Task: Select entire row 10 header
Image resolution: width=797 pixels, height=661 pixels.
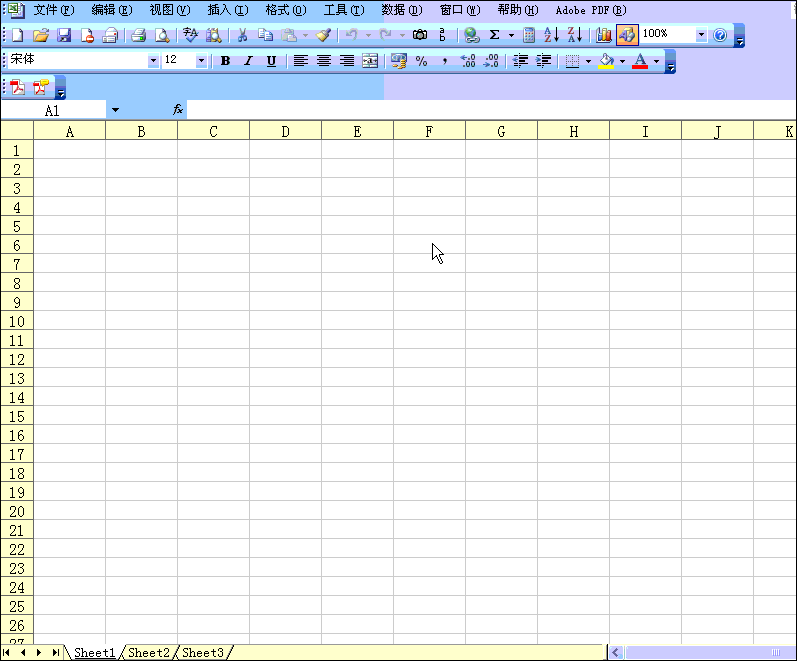Action: pyautogui.click(x=17, y=321)
